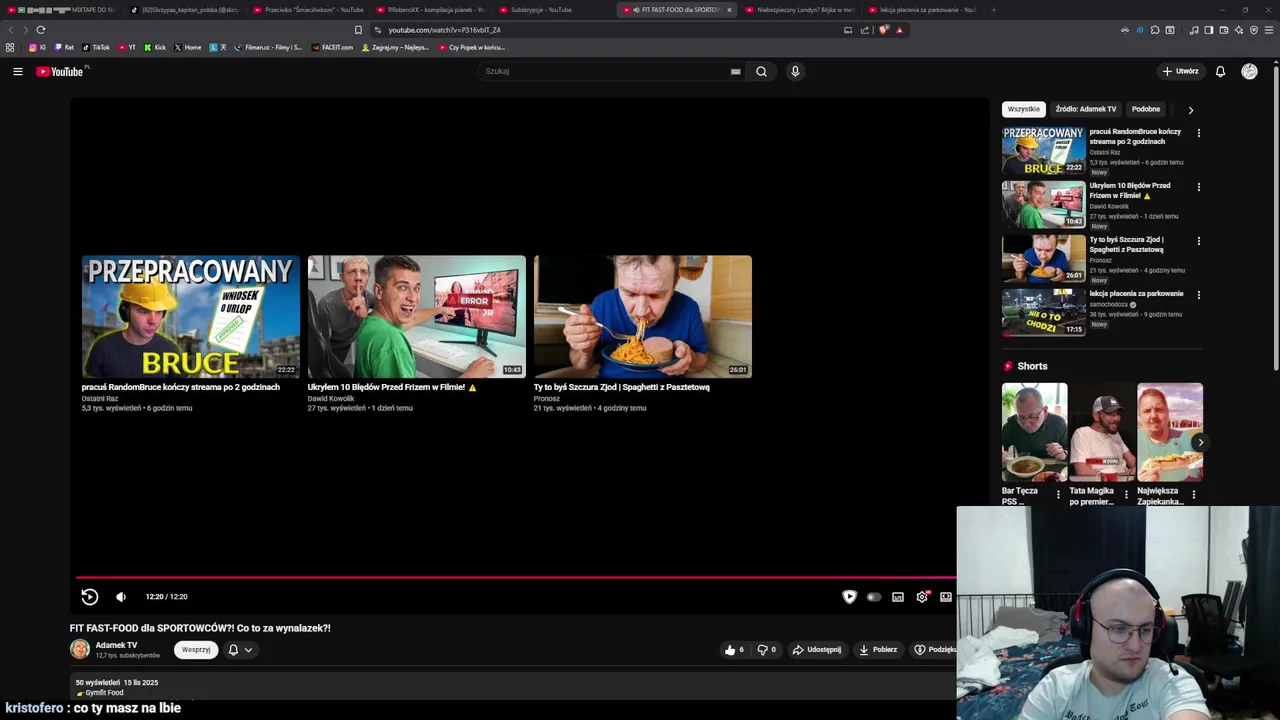
Task: Like the video with thumbs up
Action: [734, 650]
